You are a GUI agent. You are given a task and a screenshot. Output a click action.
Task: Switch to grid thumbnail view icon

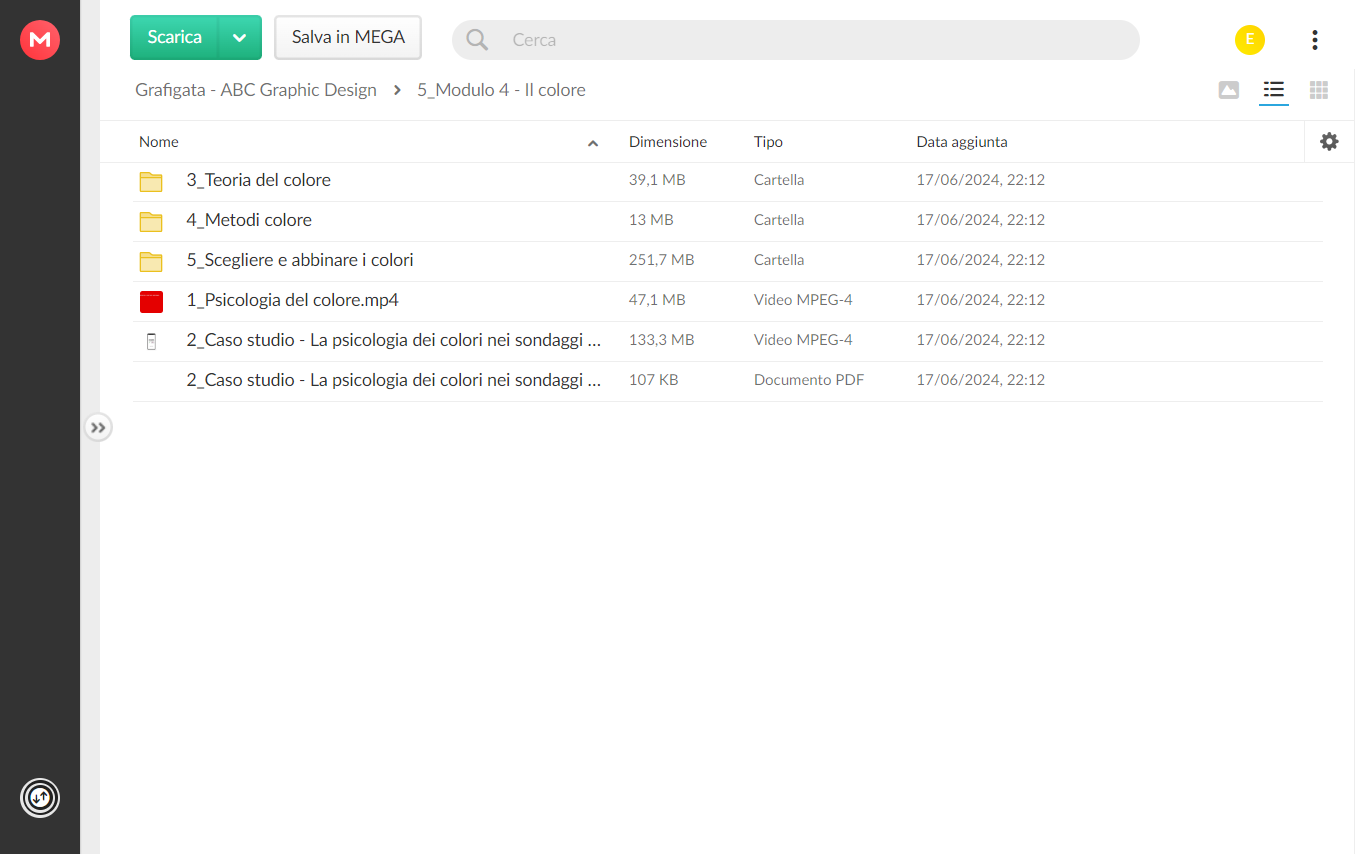(x=1319, y=90)
